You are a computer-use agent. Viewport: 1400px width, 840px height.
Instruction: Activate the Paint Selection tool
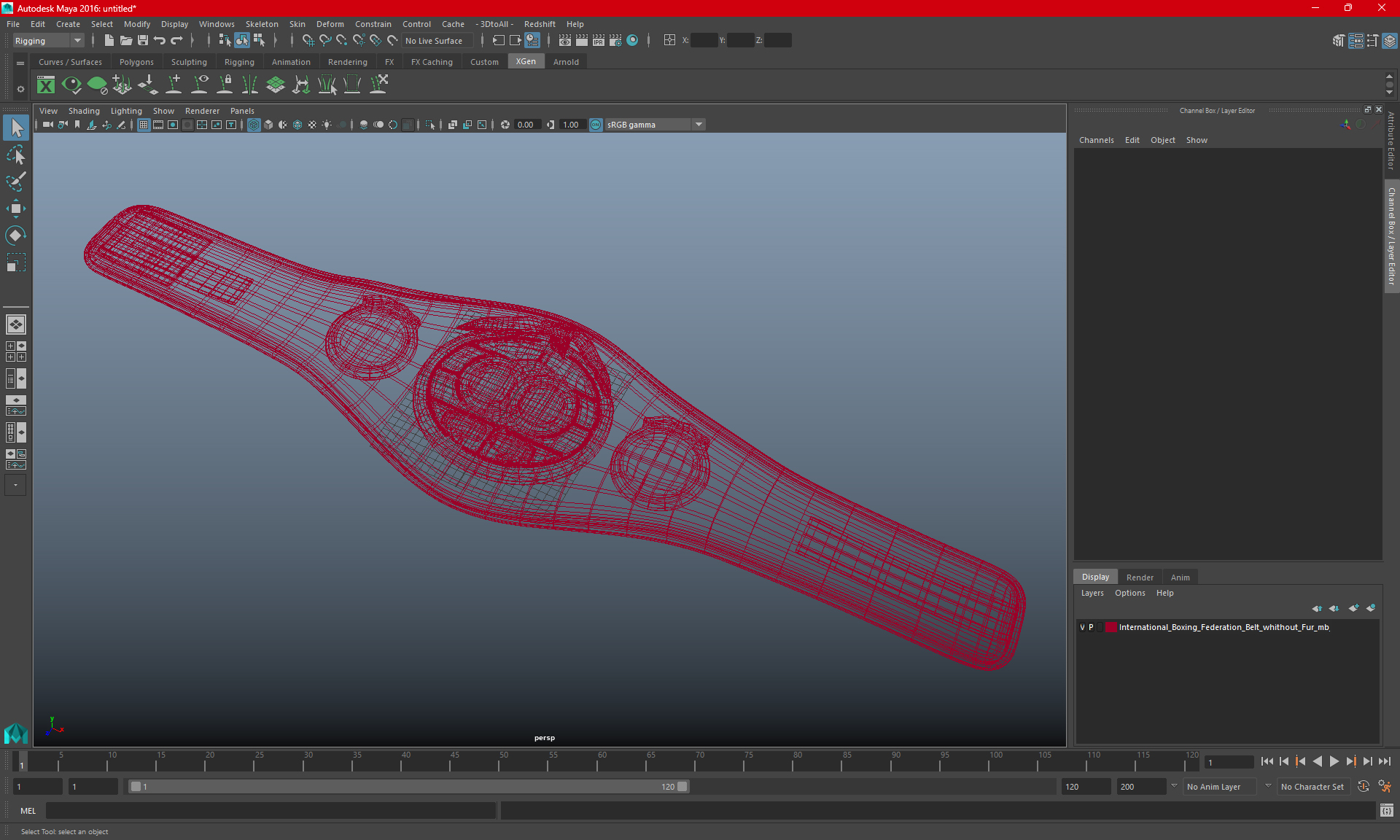coord(16,182)
